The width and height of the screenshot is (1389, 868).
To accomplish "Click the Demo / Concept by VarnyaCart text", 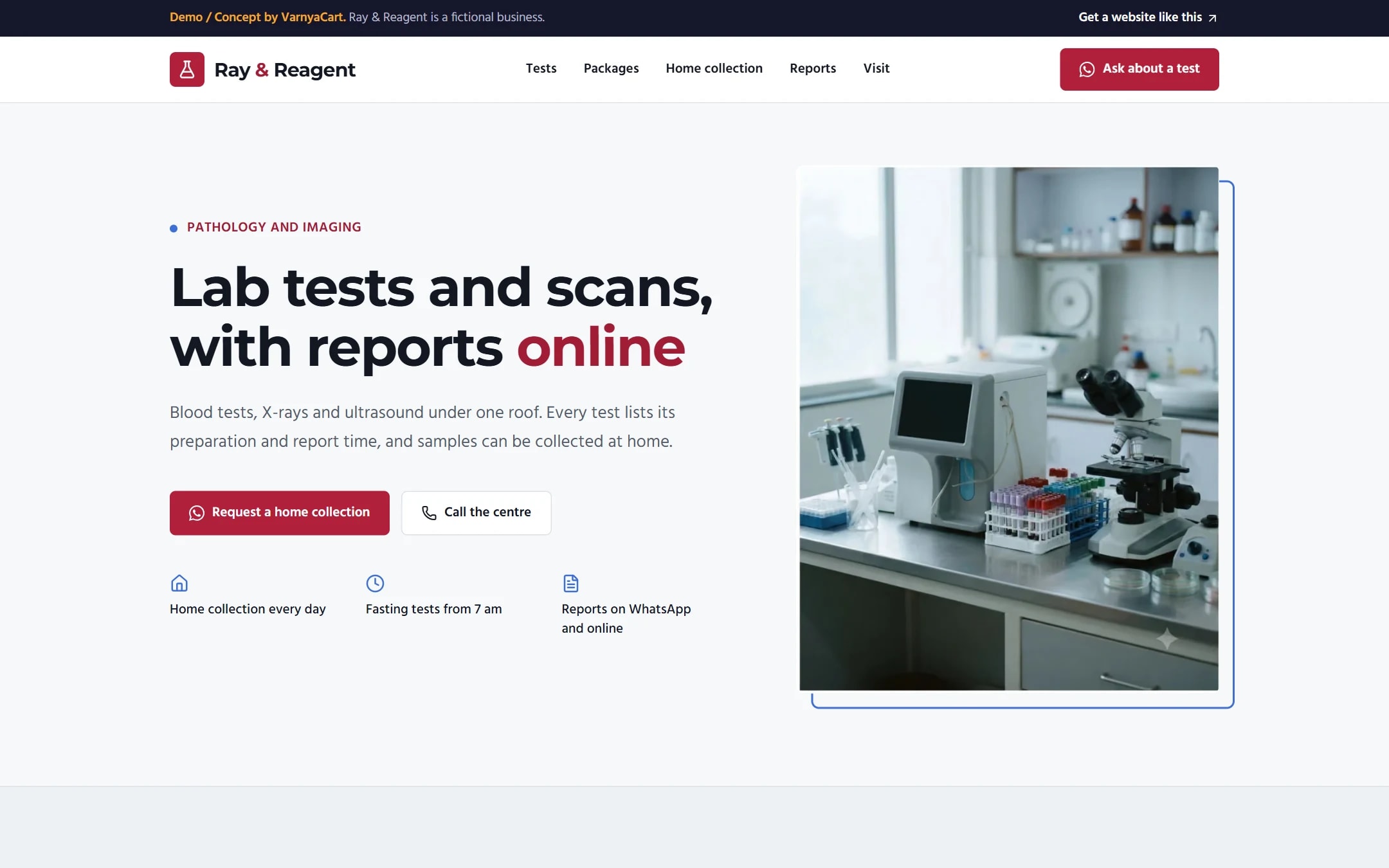I will [257, 17].
